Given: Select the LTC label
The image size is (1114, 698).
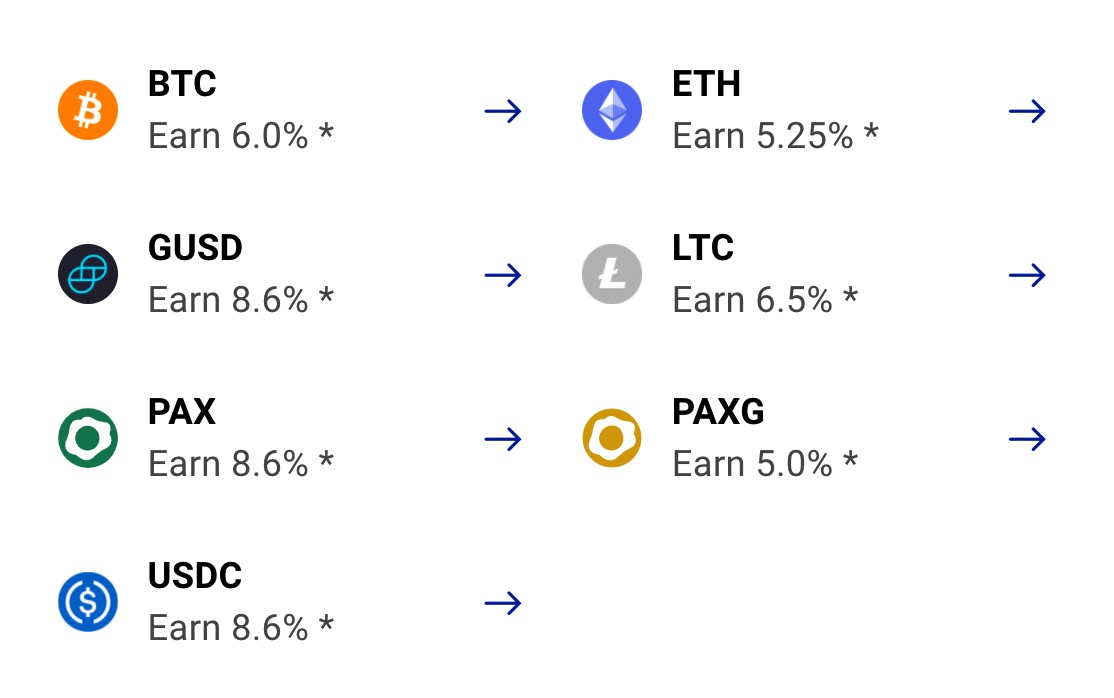Looking at the screenshot, I should [705, 248].
